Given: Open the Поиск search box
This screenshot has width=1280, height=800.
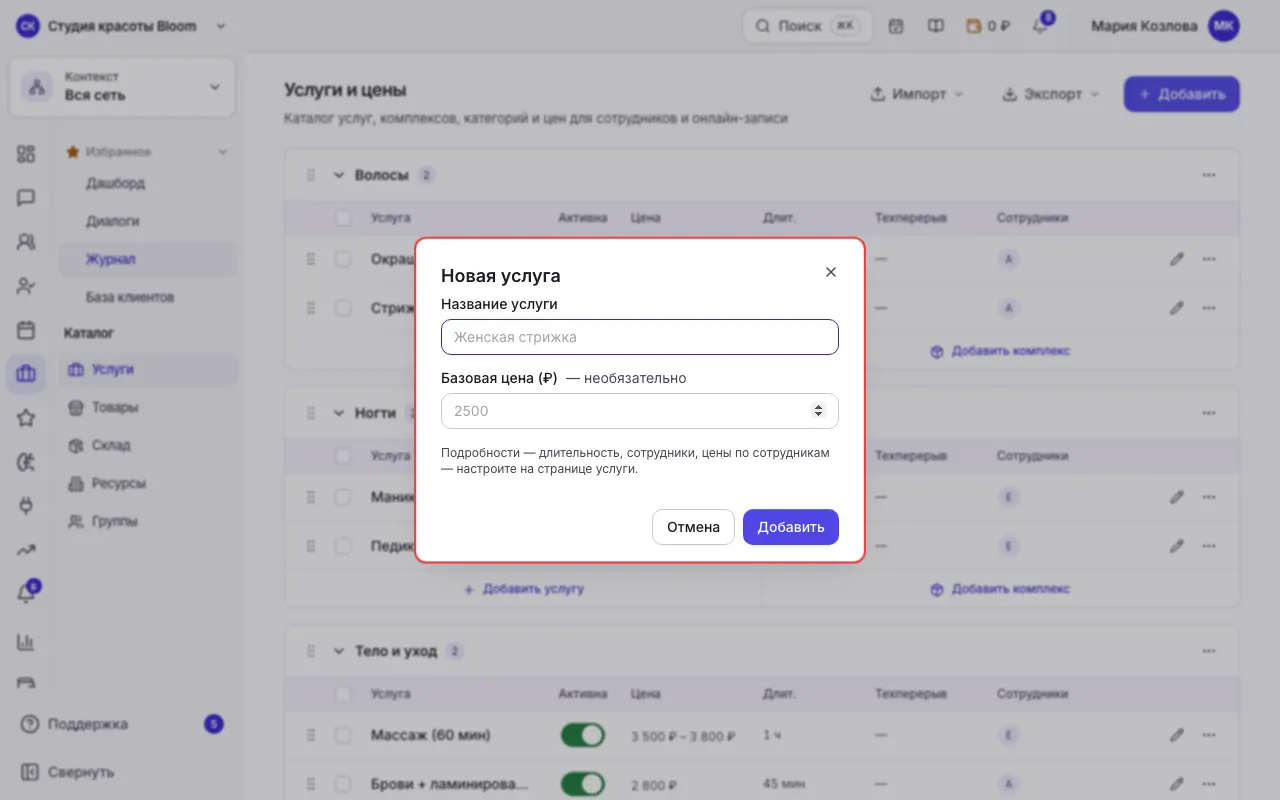Looking at the screenshot, I should [x=807, y=26].
